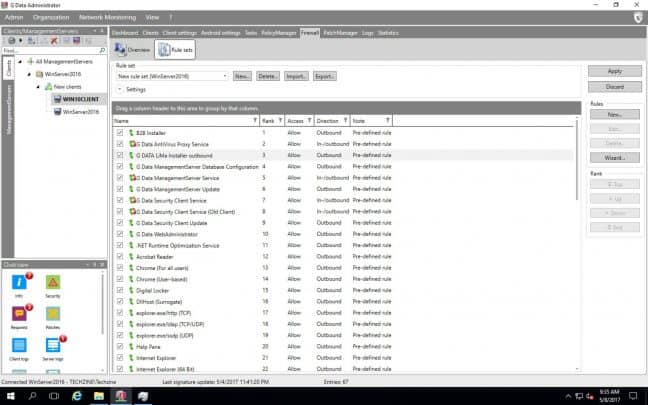Screen dimensions: 648x405
Task: Click the filter icon on Access column
Action: pos(309,120)
